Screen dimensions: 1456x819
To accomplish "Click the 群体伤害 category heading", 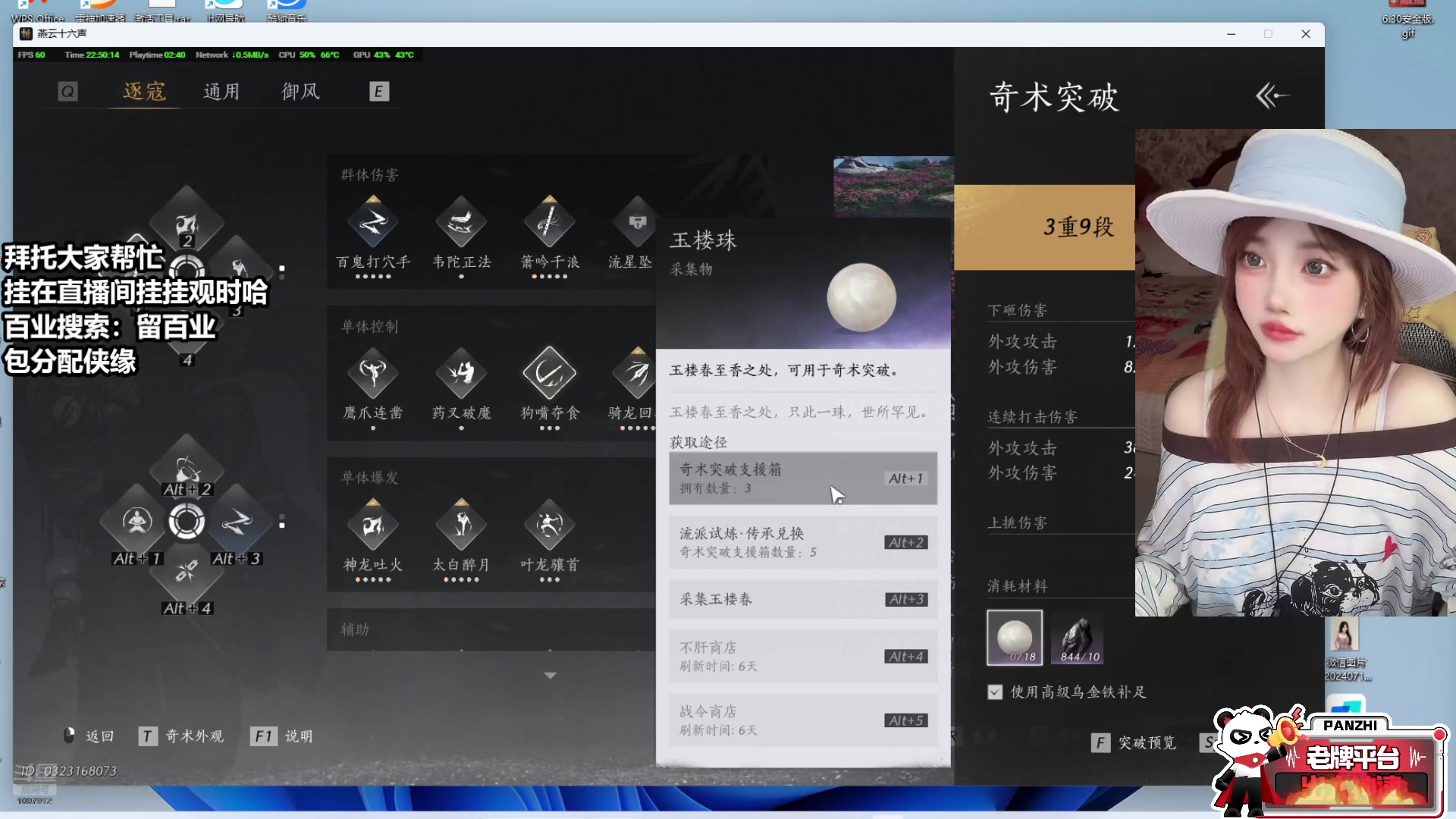I will click(x=369, y=175).
